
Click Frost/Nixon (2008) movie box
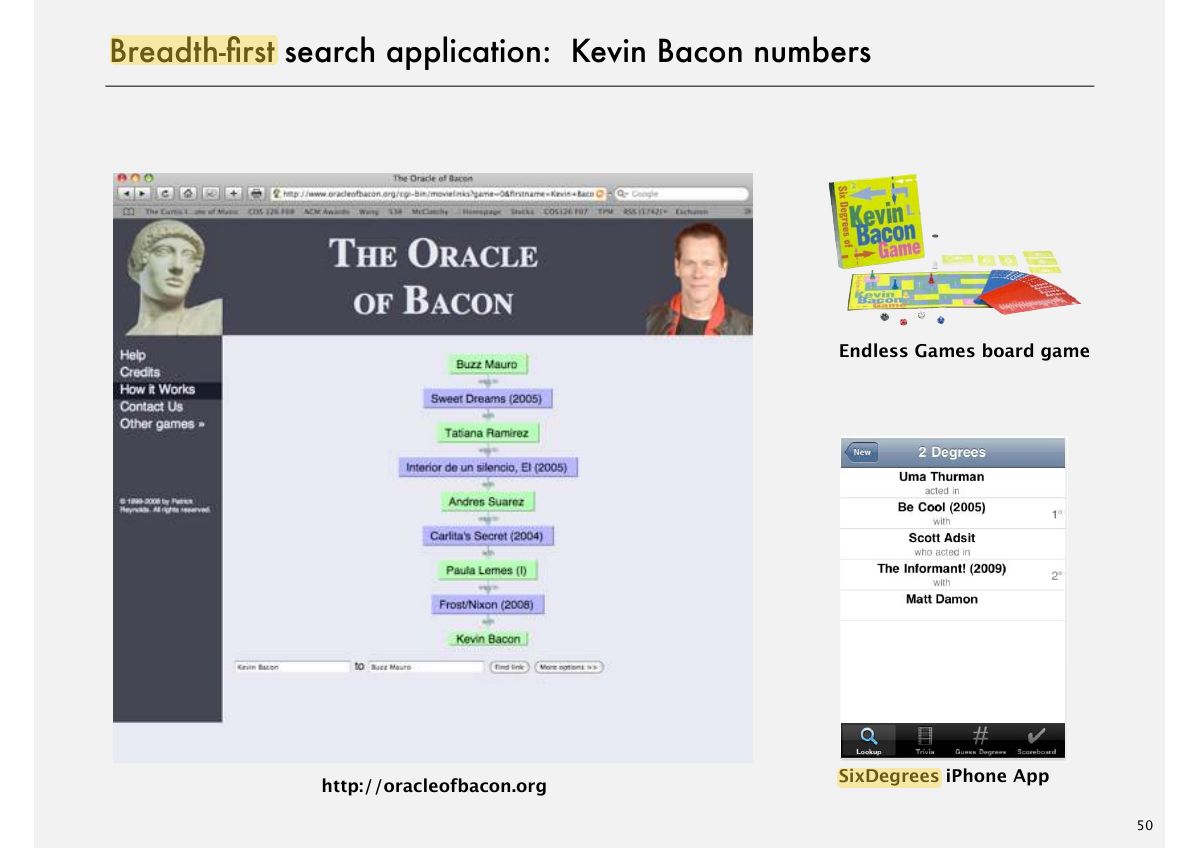(487, 604)
